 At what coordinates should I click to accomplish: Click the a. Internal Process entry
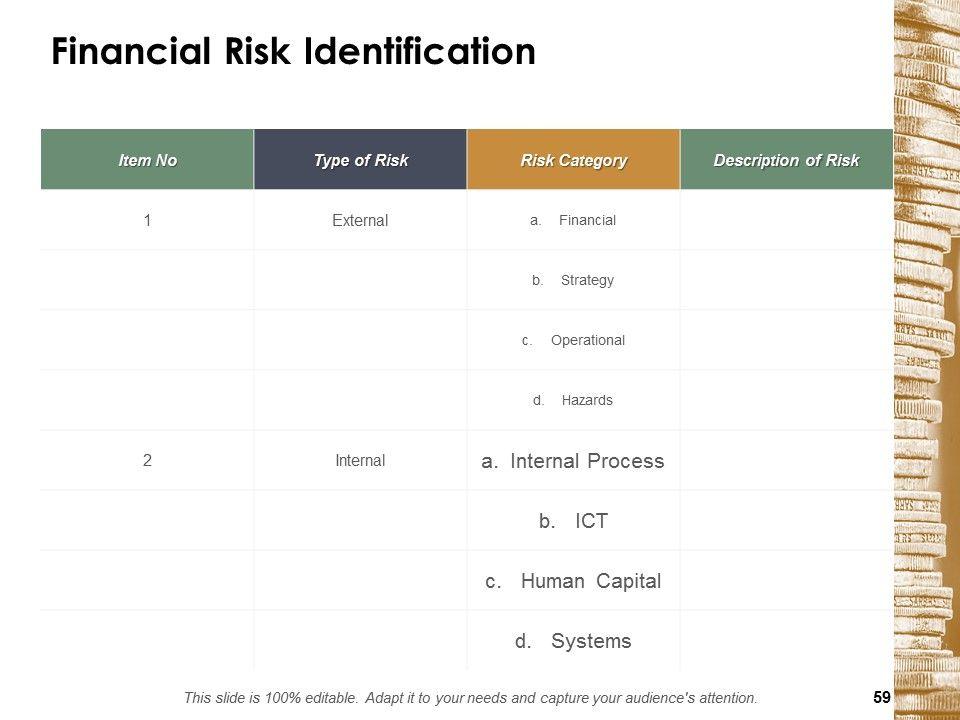573,461
